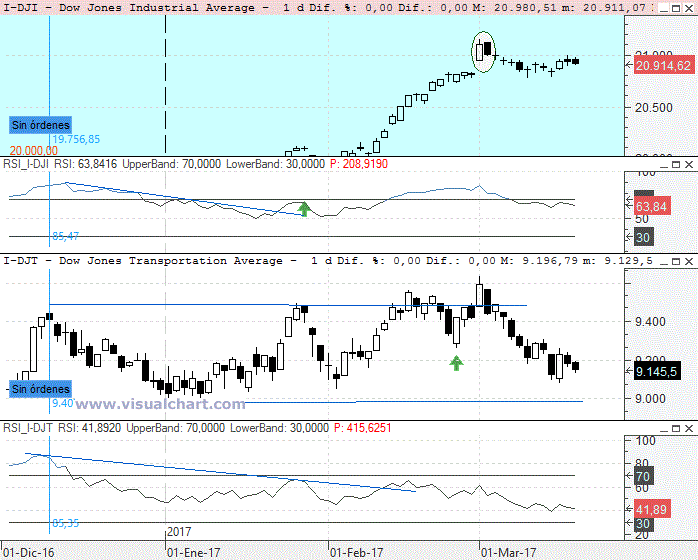The width and height of the screenshot is (698, 560).
Task: Close the I-DJT Transportation Average chart window
Action: tap(689, 261)
